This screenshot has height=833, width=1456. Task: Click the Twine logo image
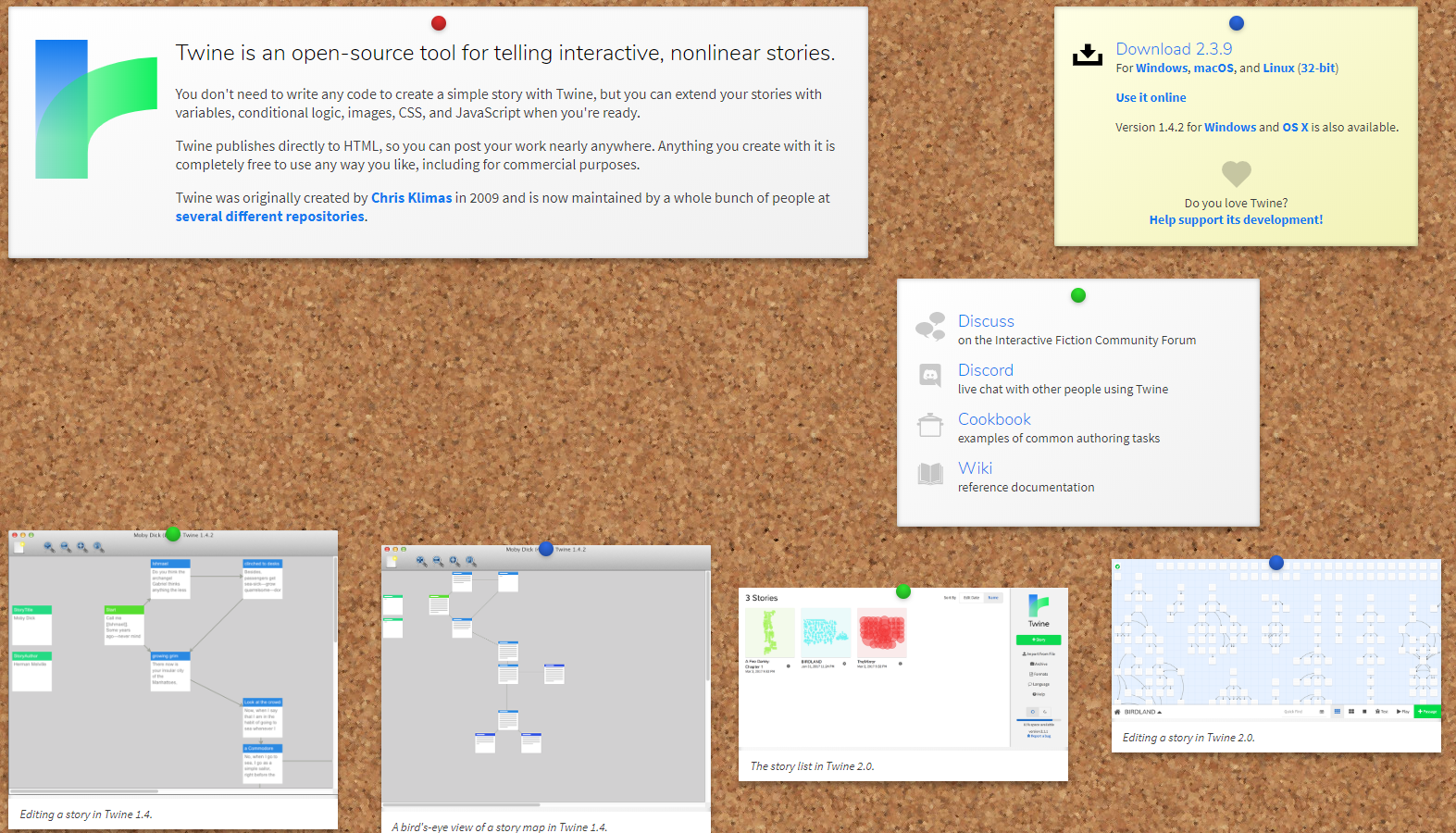[96, 109]
